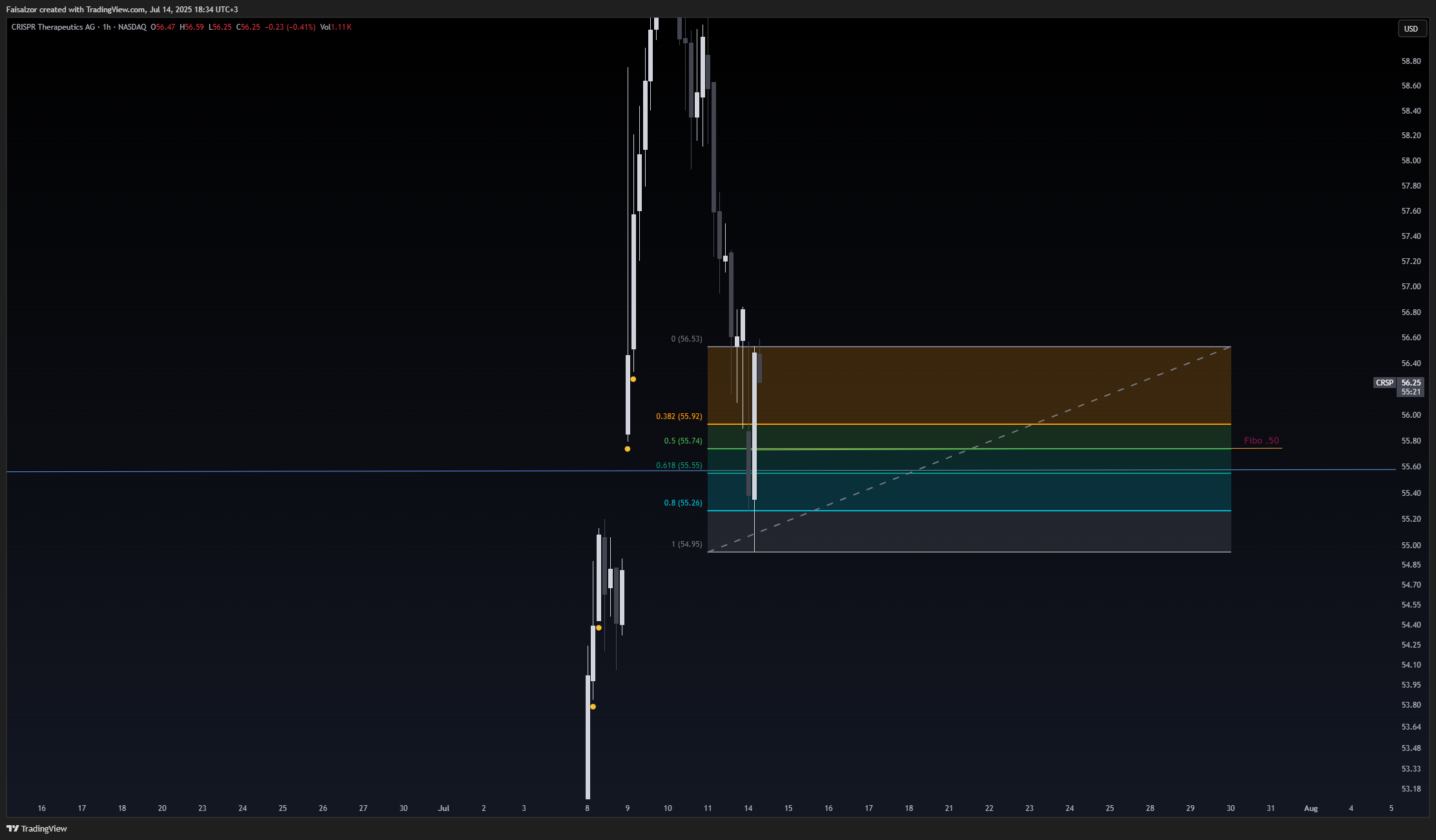This screenshot has height=840, width=1436.
Task: Click the high value H56.59
Action: tap(192, 27)
